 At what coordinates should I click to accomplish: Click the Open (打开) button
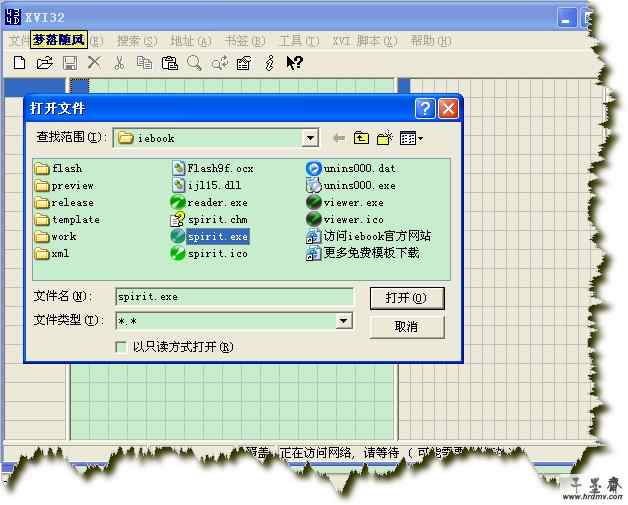coord(407,298)
